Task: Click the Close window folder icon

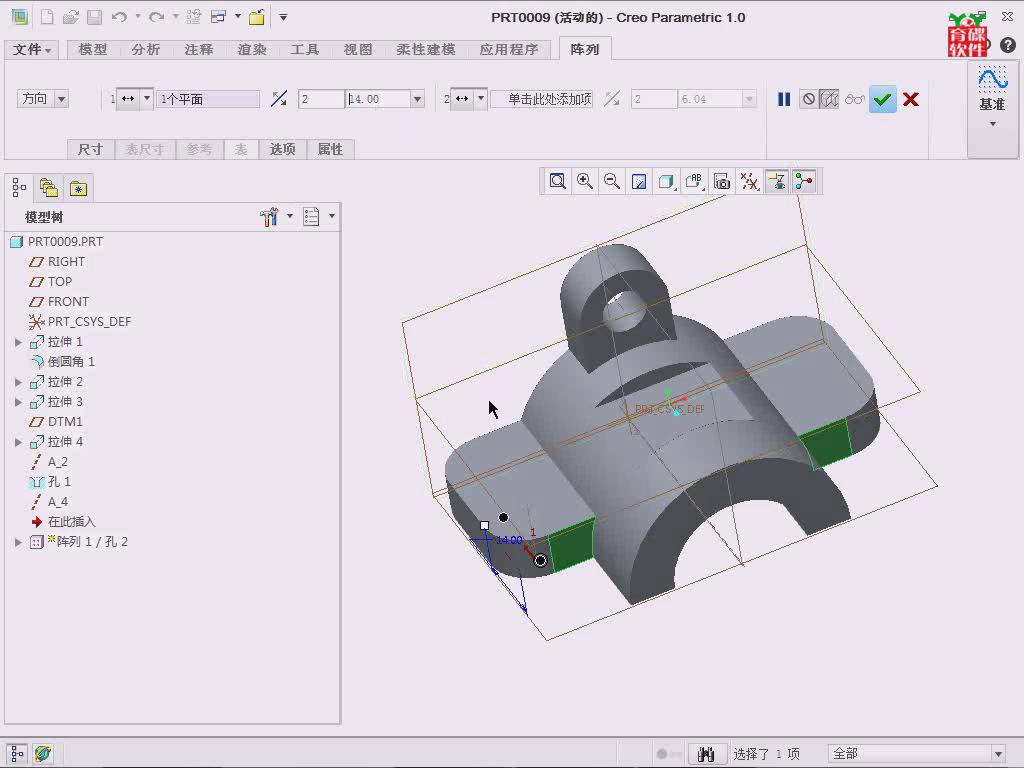Action: [257, 17]
